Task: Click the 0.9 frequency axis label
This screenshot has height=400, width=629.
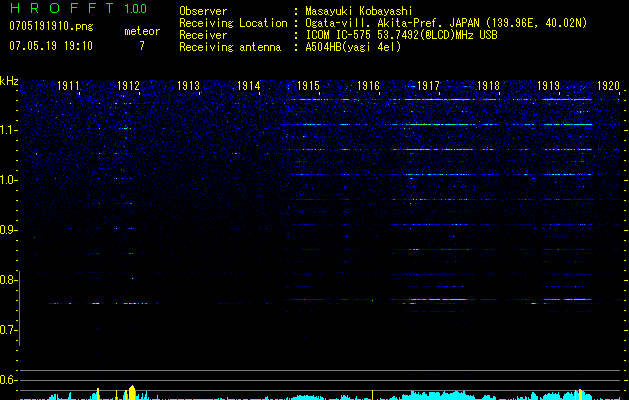Action: coord(8,230)
